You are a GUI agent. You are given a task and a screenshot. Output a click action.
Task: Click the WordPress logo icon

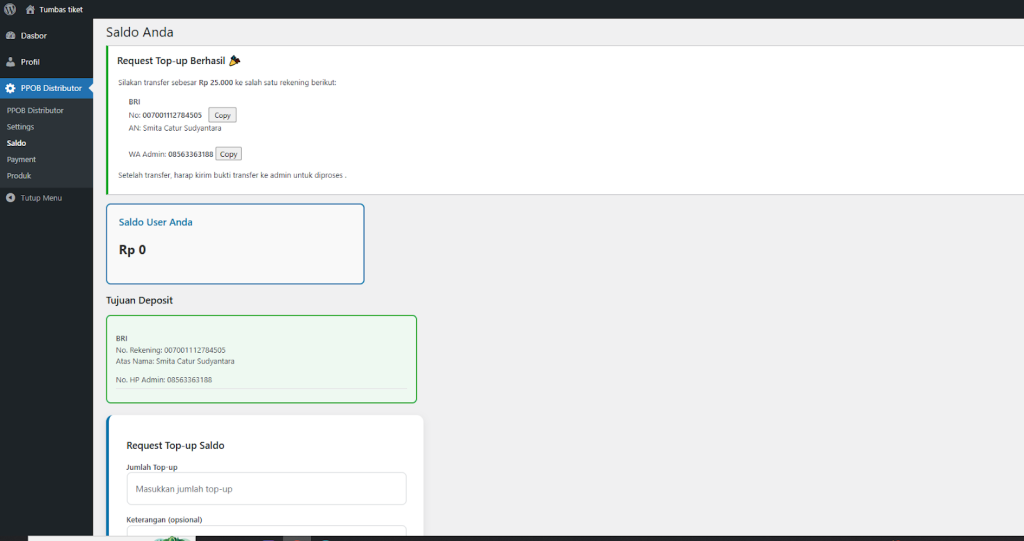coord(10,9)
